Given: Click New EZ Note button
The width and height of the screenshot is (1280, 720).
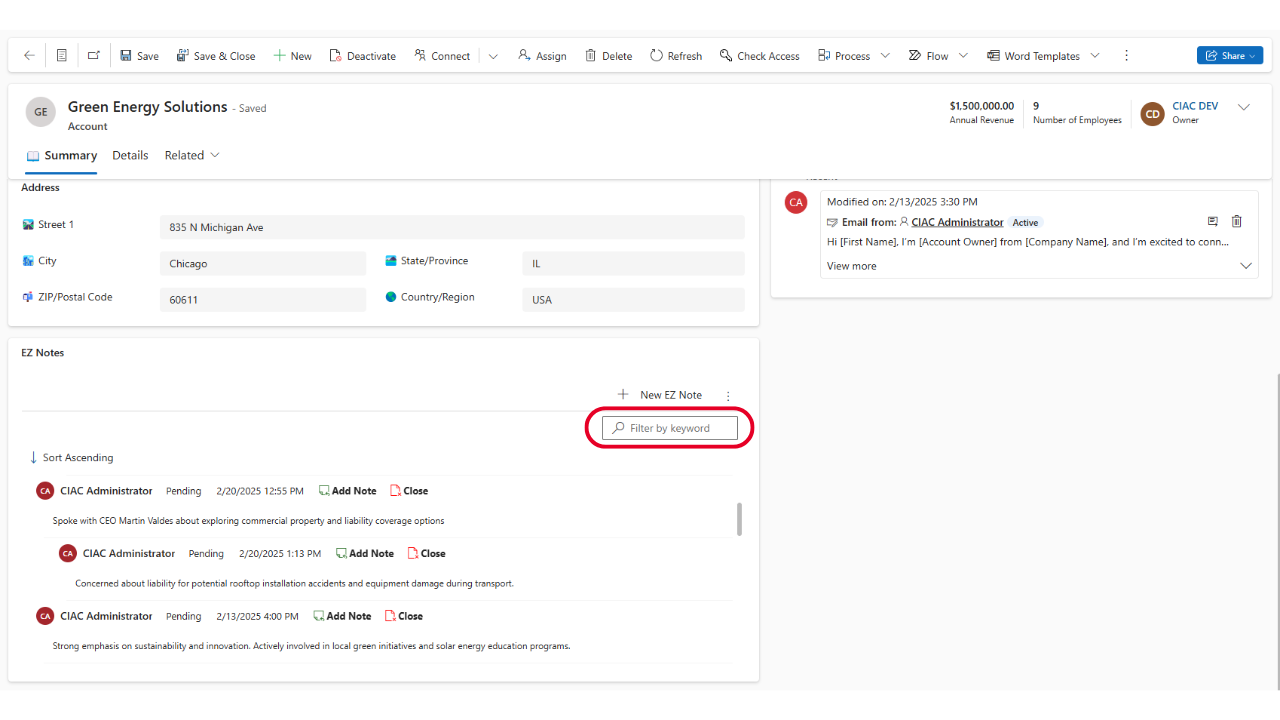Looking at the screenshot, I should (x=660, y=395).
